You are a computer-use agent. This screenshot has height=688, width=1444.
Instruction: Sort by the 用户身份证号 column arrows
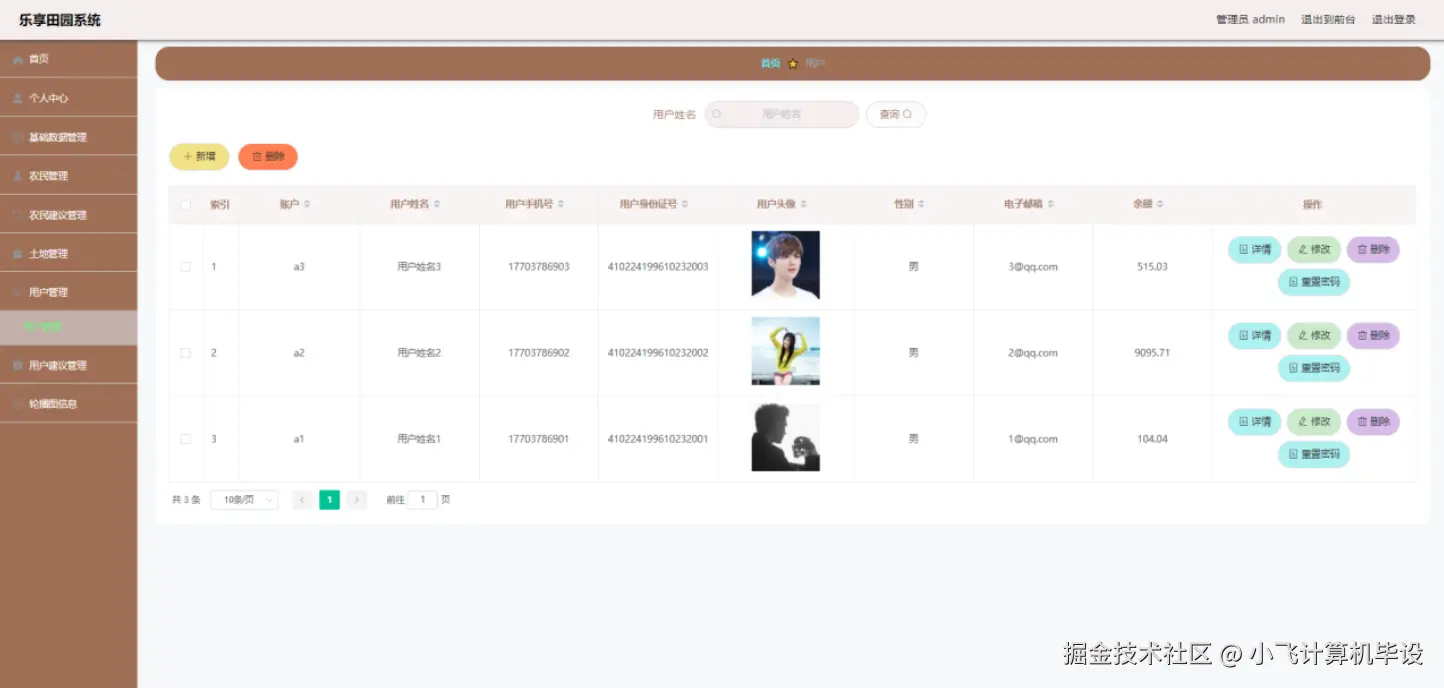pyautogui.click(x=685, y=204)
